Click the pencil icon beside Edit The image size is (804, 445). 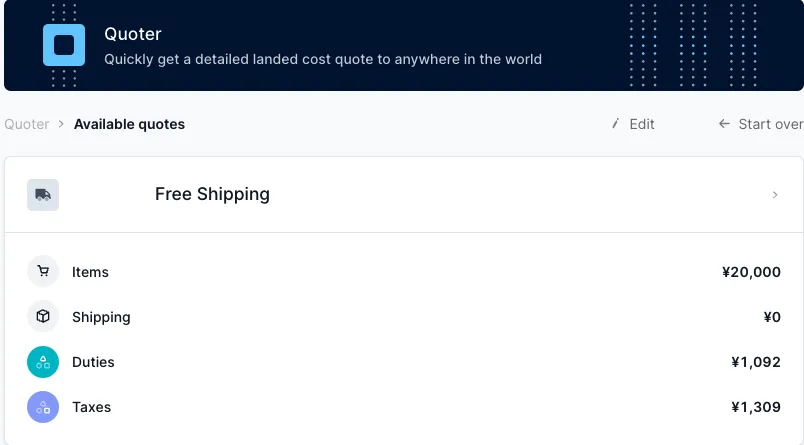(616, 124)
